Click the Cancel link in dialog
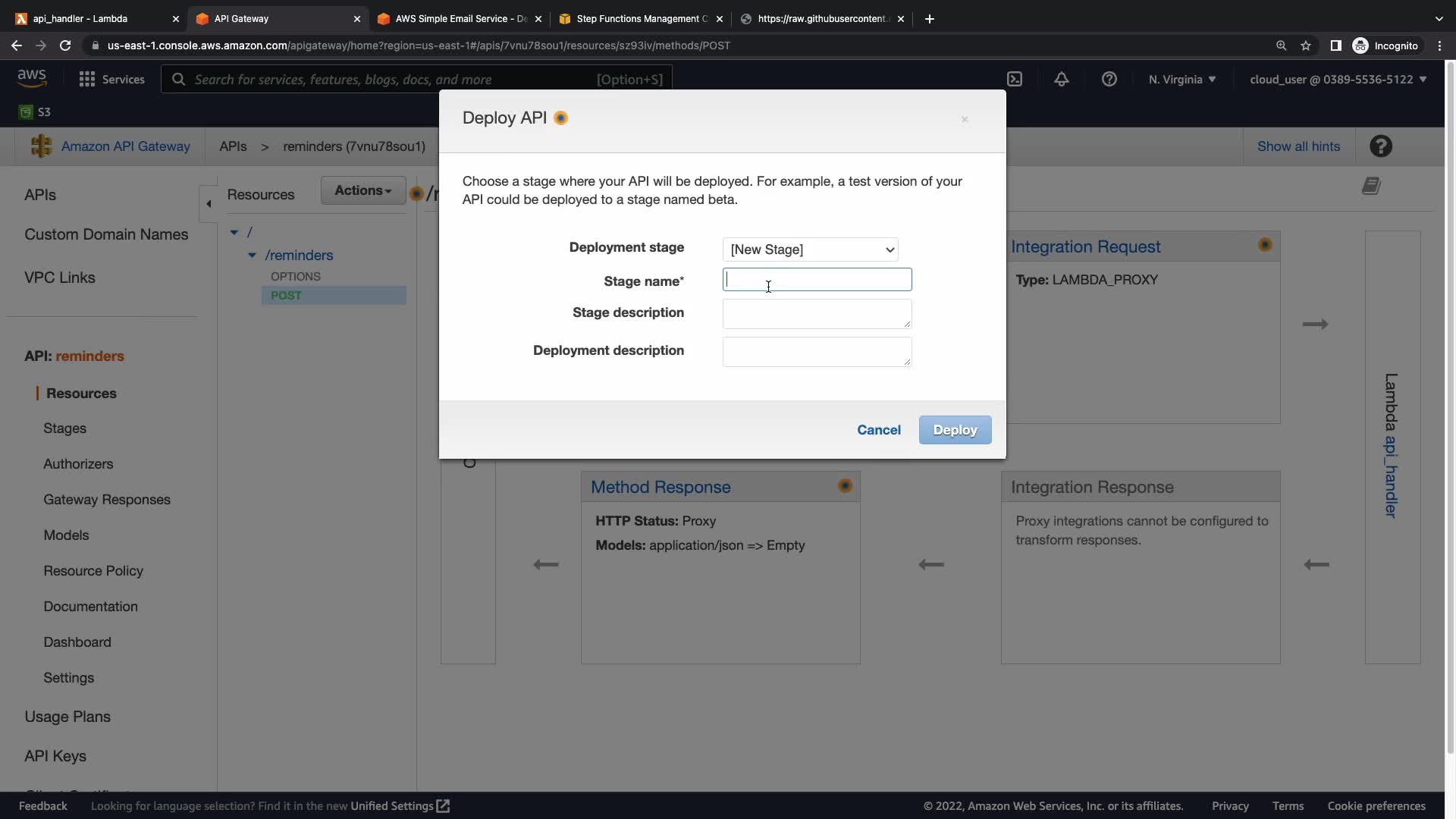This screenshot has height=819, width=1456. coord(878,430)
